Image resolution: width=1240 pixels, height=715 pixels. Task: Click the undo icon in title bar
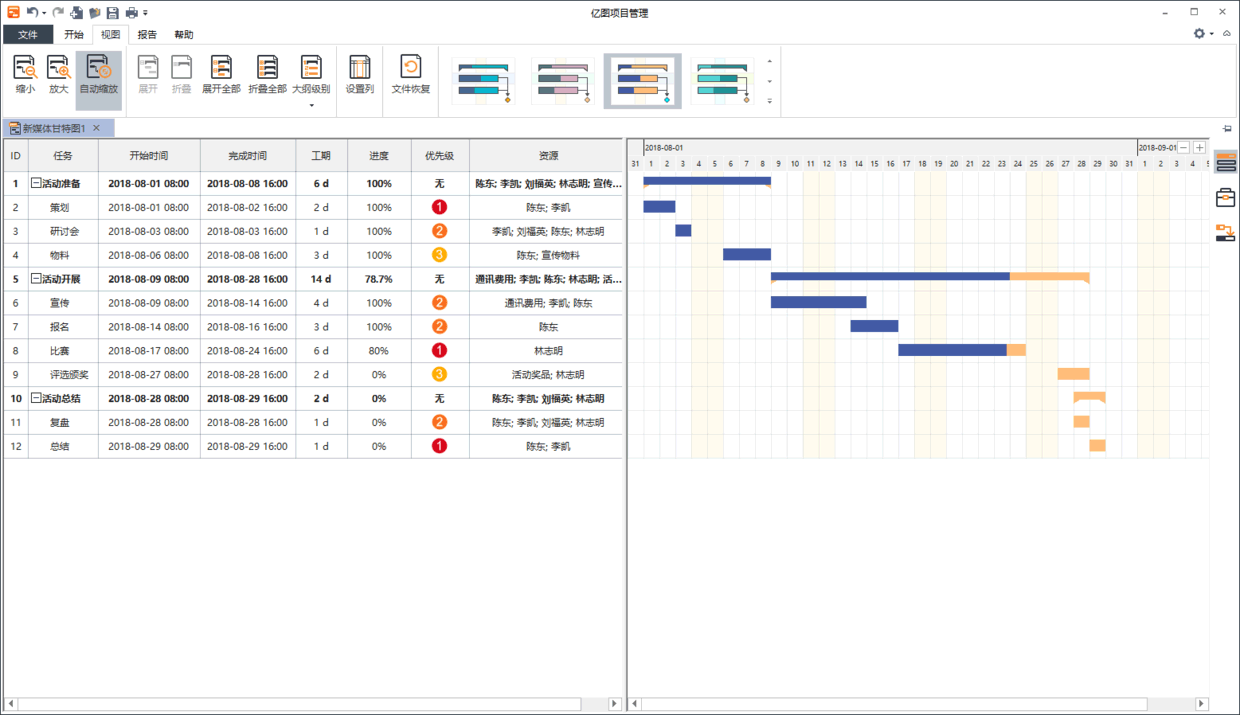[32, 13]
